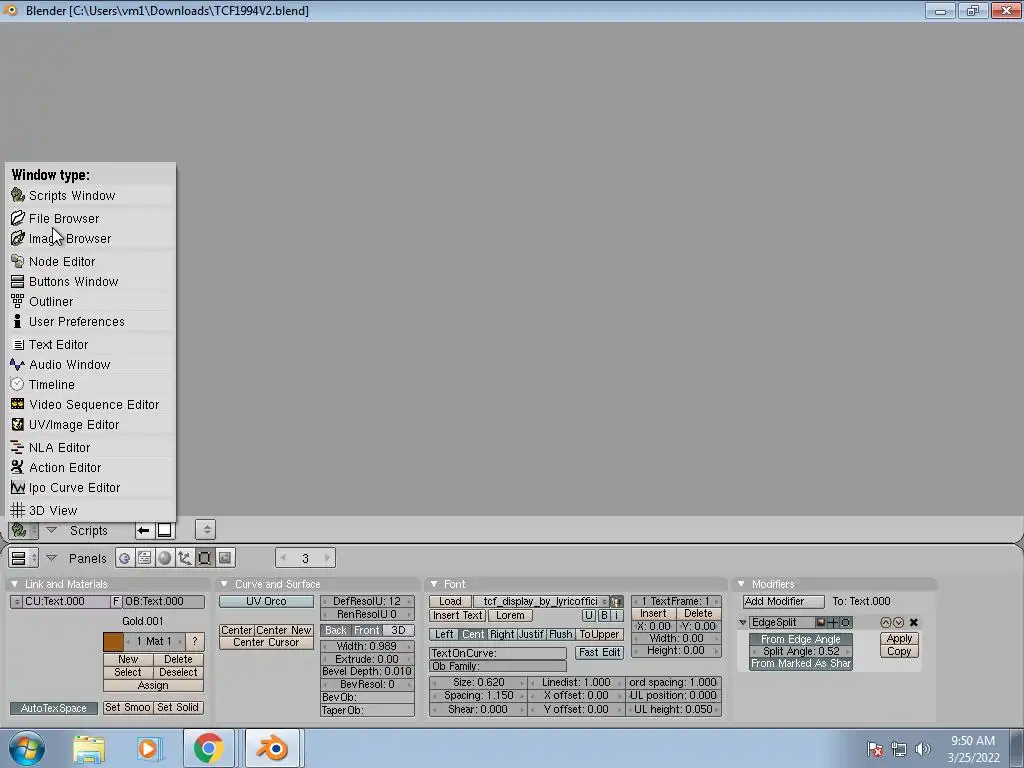Toggle EdgeSplit modifier render enable icon

tap(821, 622)
